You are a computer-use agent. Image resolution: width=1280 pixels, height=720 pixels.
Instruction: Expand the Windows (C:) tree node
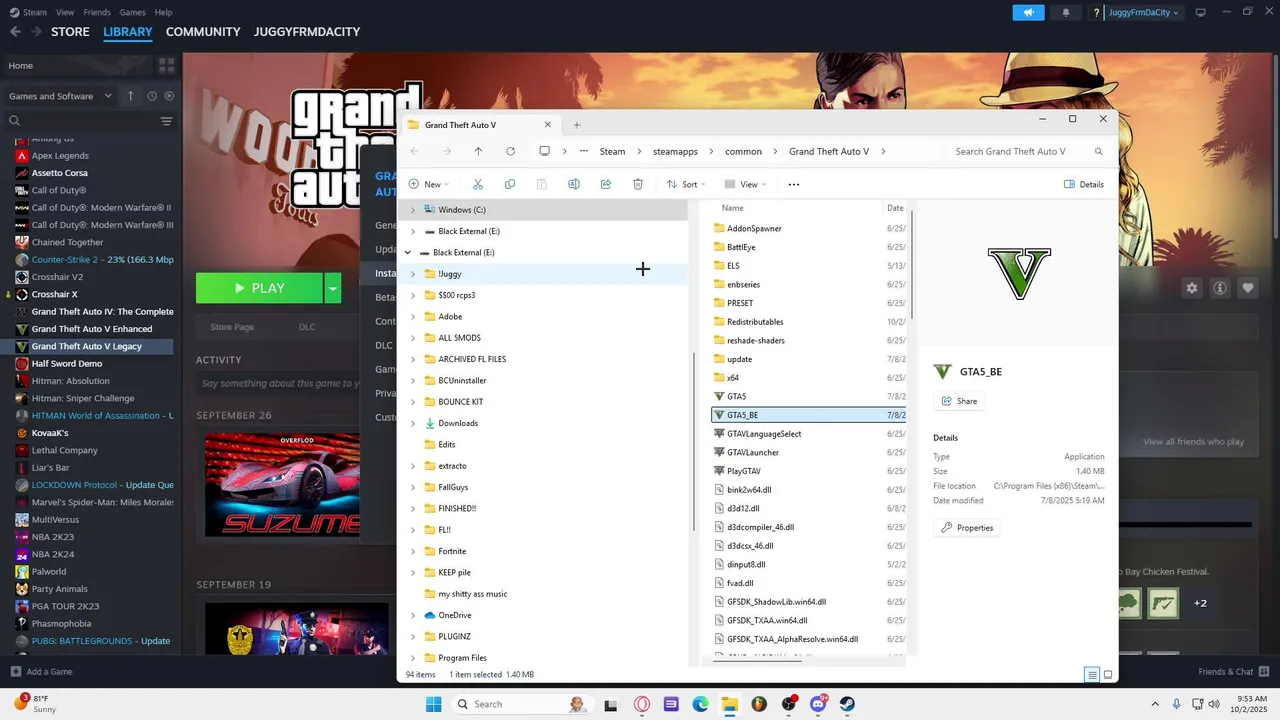tap(413, 210)
